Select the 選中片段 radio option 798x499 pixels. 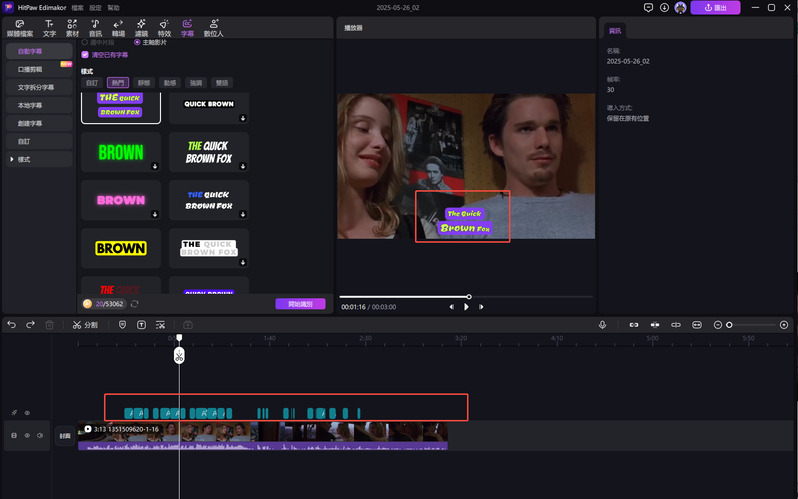pos(85,42)
